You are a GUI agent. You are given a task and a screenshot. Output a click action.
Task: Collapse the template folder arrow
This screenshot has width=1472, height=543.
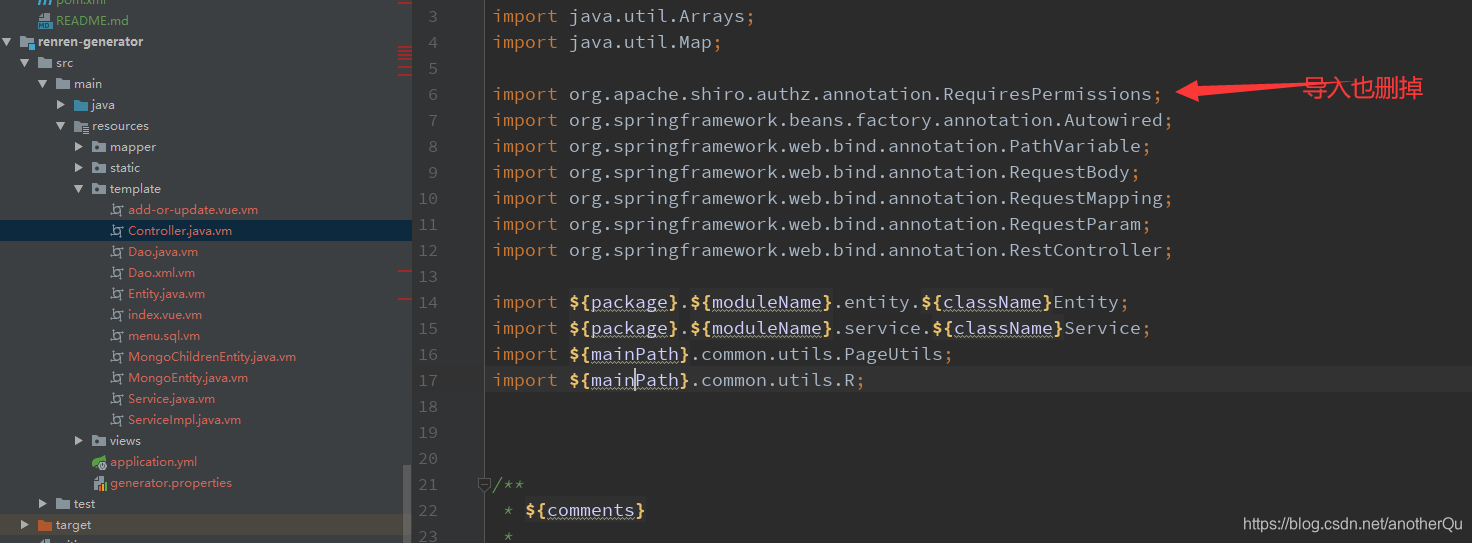tap(79, 189)
